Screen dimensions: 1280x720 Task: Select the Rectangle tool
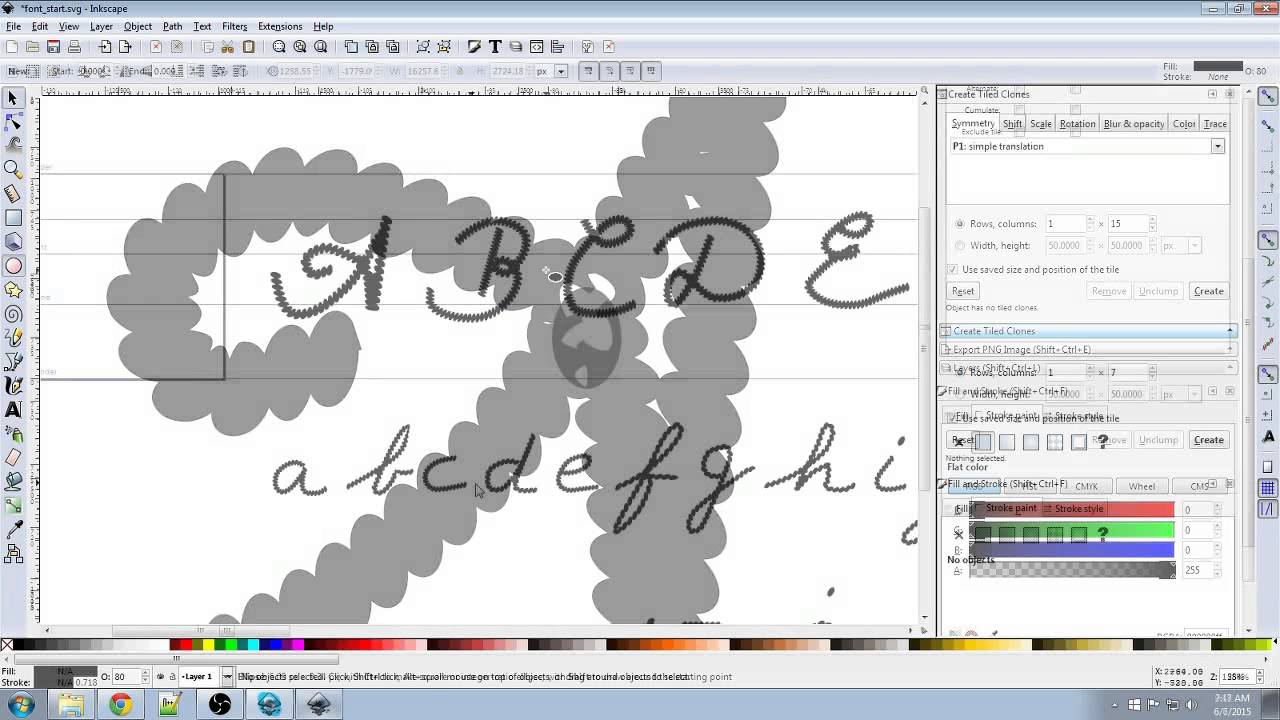(13, 218)
